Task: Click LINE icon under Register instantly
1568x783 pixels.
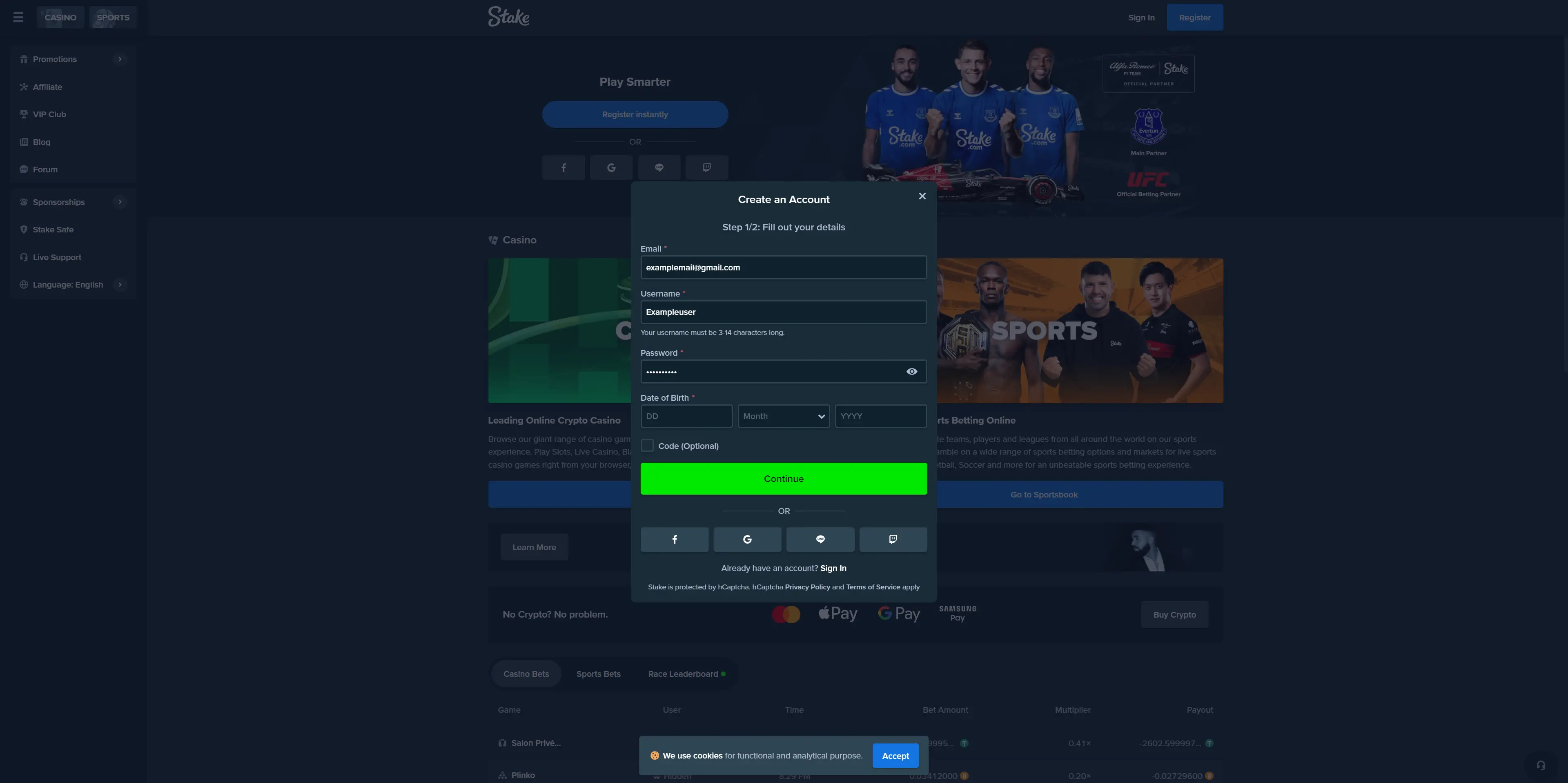Action: [659, 167]
